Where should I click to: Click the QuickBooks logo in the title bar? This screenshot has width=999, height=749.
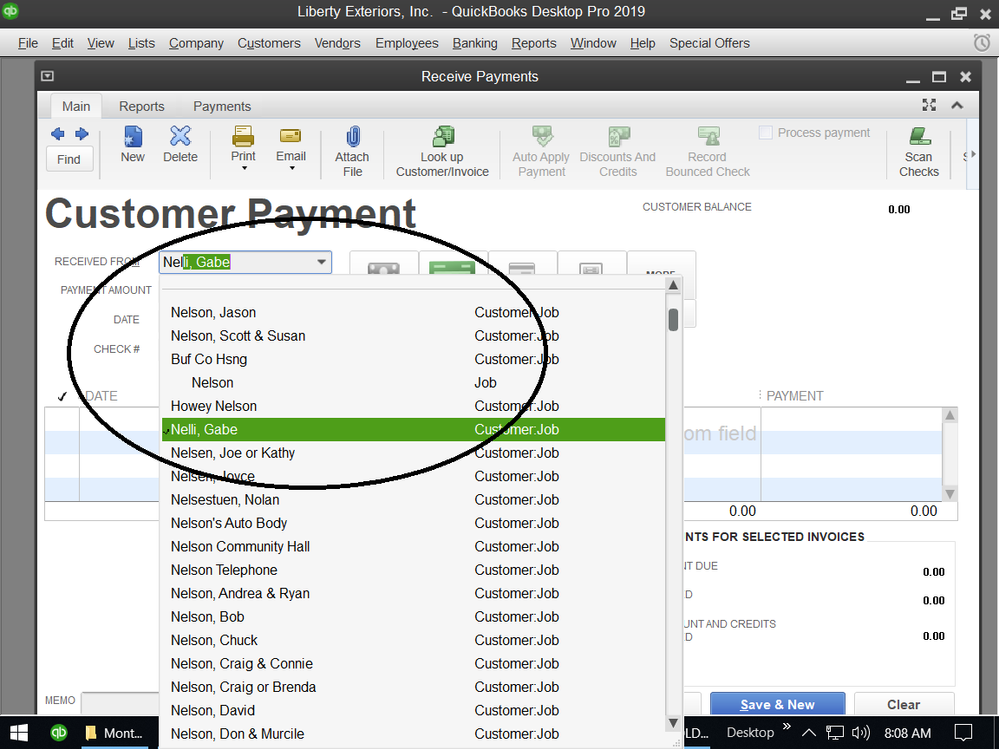10,11
